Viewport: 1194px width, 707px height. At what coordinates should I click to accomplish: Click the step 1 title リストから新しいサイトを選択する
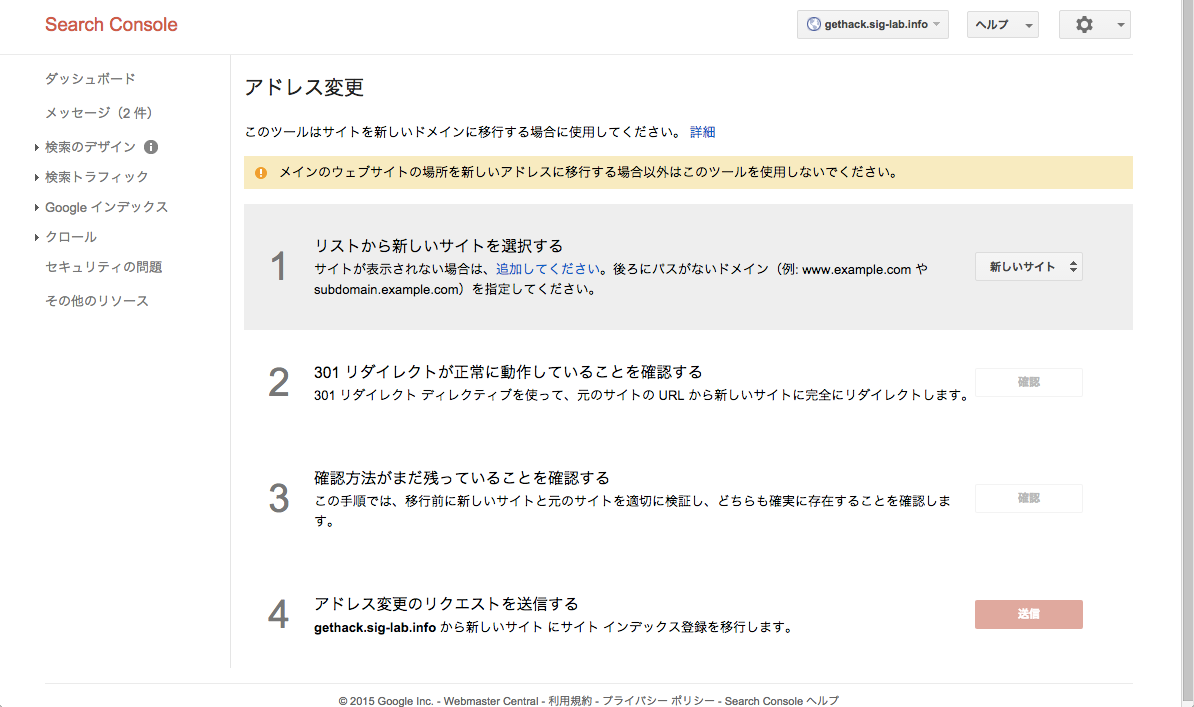(x=439, y=246)
